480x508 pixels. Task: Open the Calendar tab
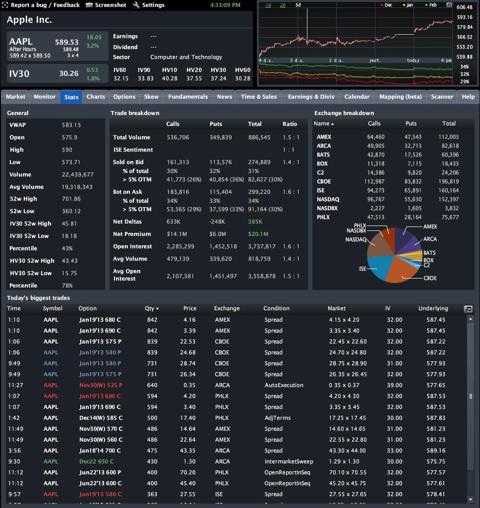[357, 97]
